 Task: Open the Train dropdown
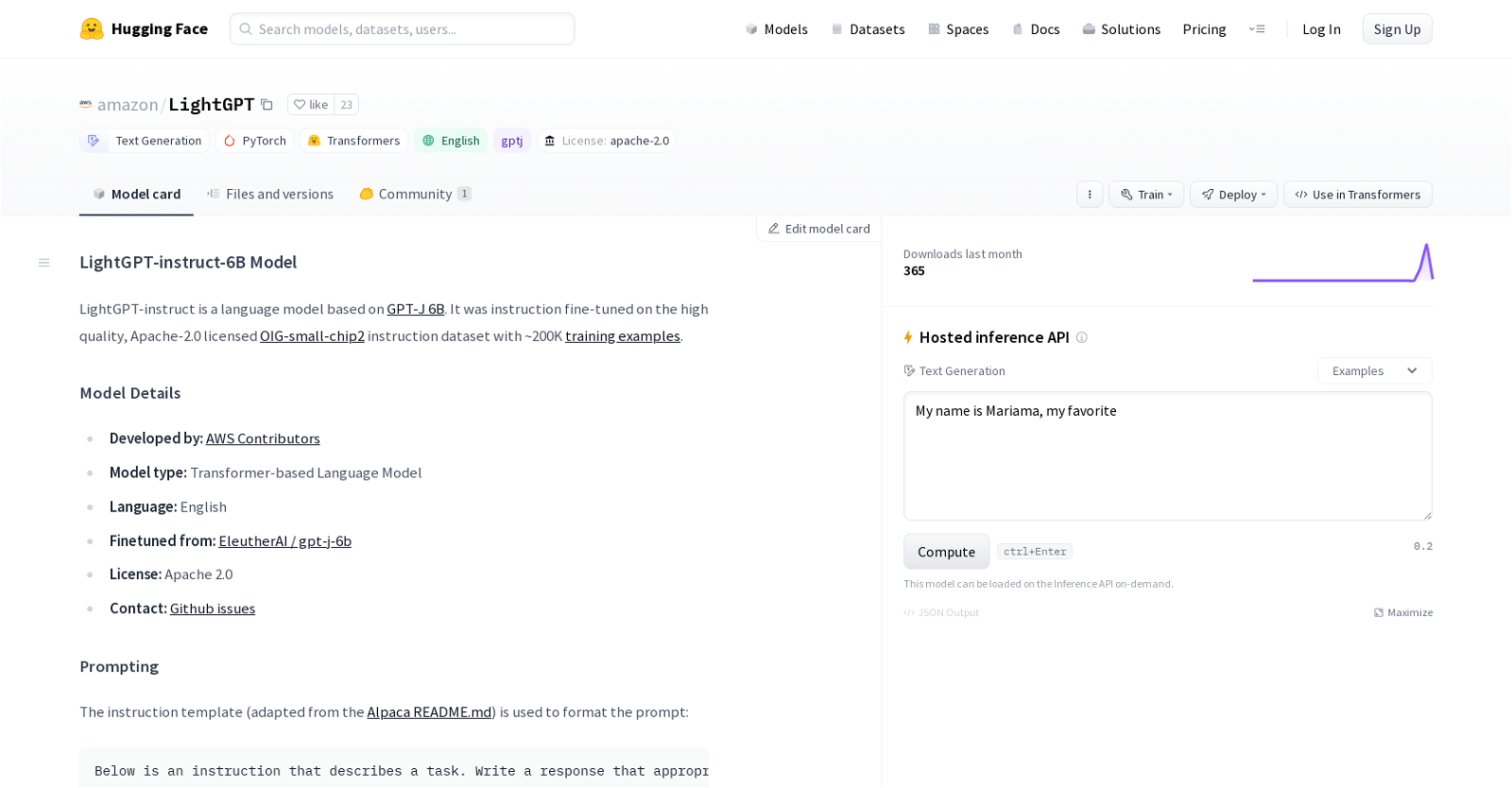(x=1146, y=195)
